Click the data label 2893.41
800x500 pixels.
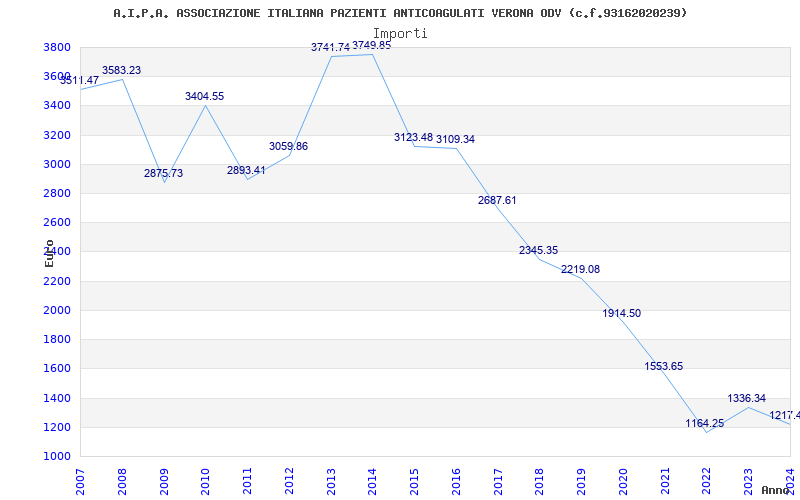coord(246,170)
